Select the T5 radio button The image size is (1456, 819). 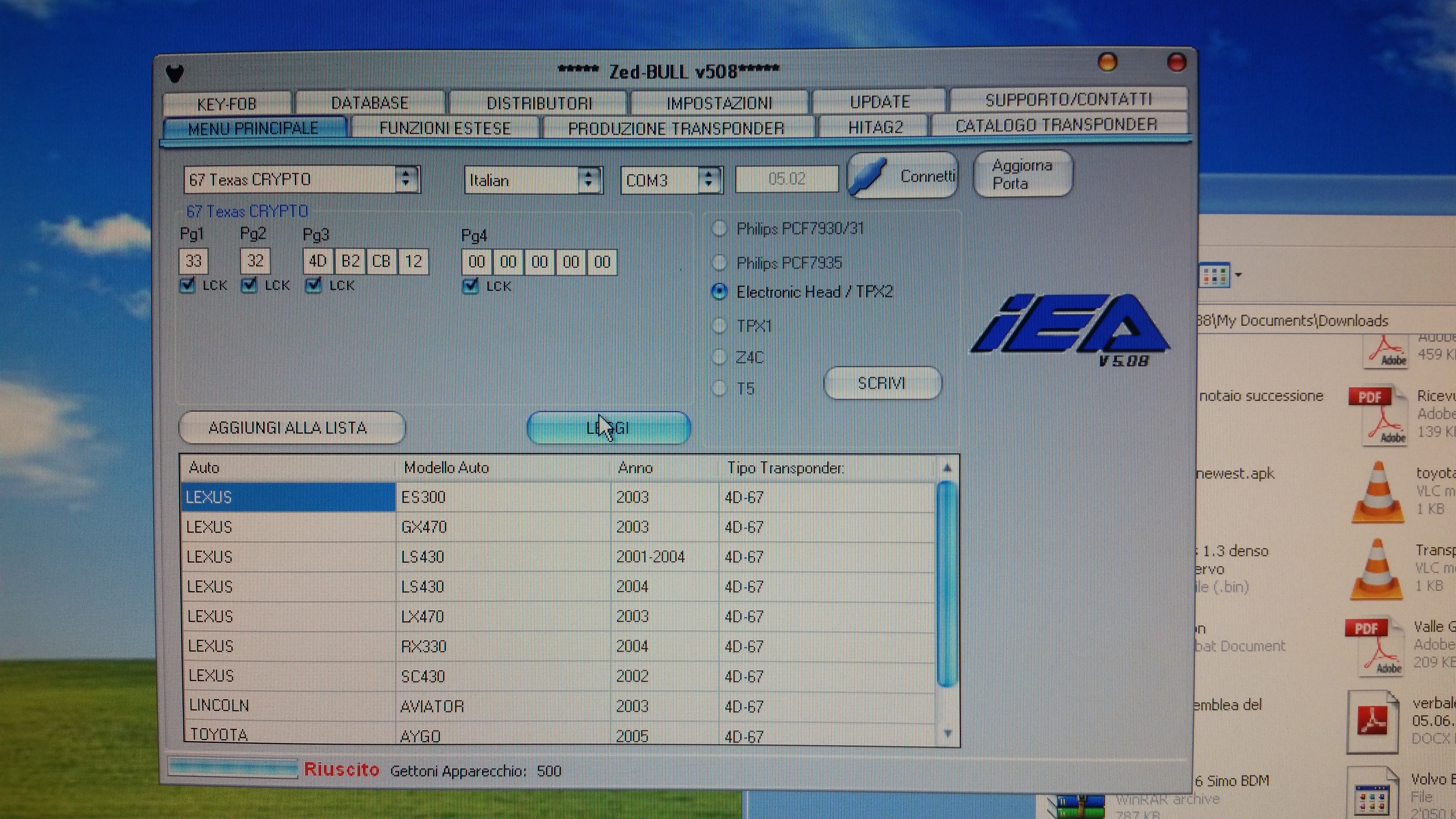click(719, 388)
